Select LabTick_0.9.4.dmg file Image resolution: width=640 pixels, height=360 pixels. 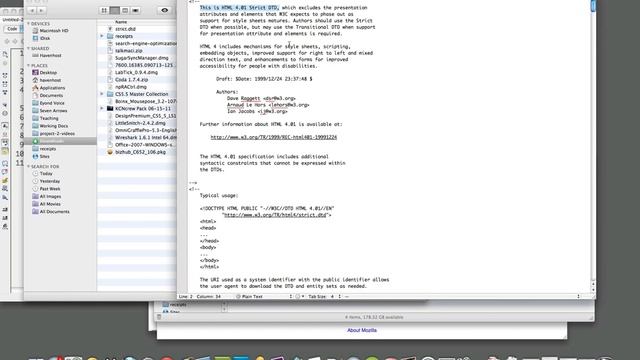pos(137,72)
